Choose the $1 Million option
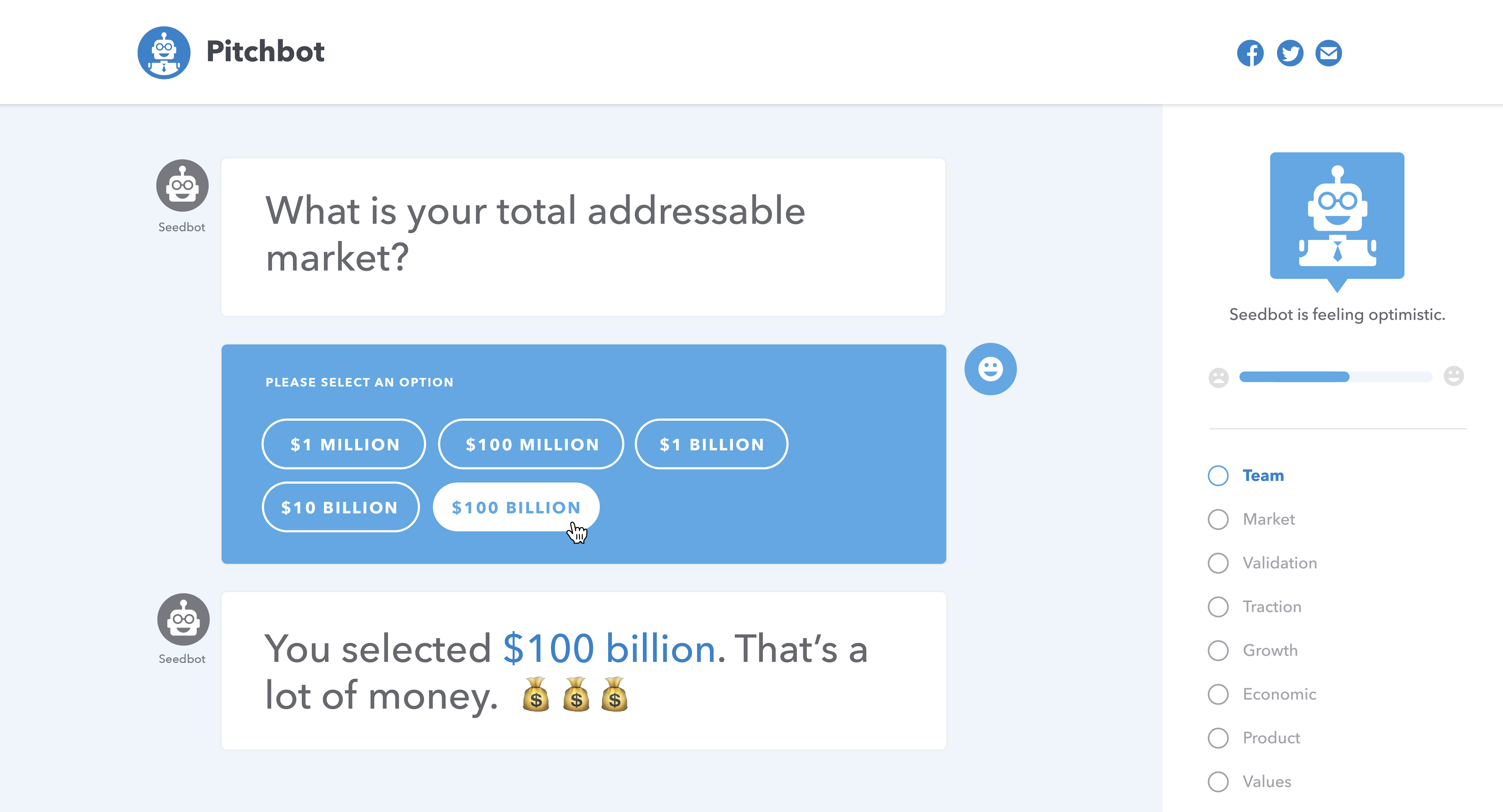The height and width of the screenshot is (812, 1503). pyautogui.click(x=344, y=444)
